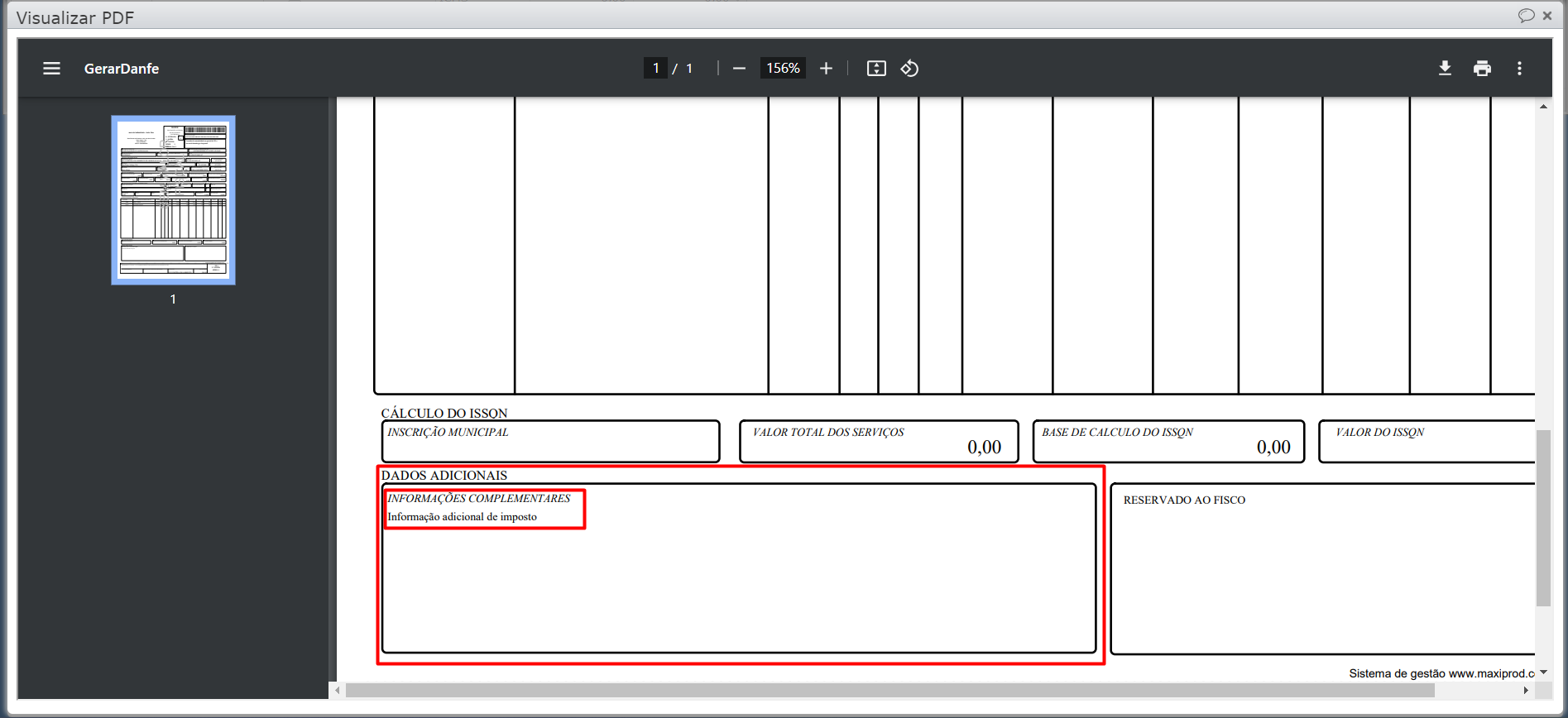The image size is (1568, 718).
Task: Click 'Informação adicional de imposto' text
Action: [x=463, y=517]
